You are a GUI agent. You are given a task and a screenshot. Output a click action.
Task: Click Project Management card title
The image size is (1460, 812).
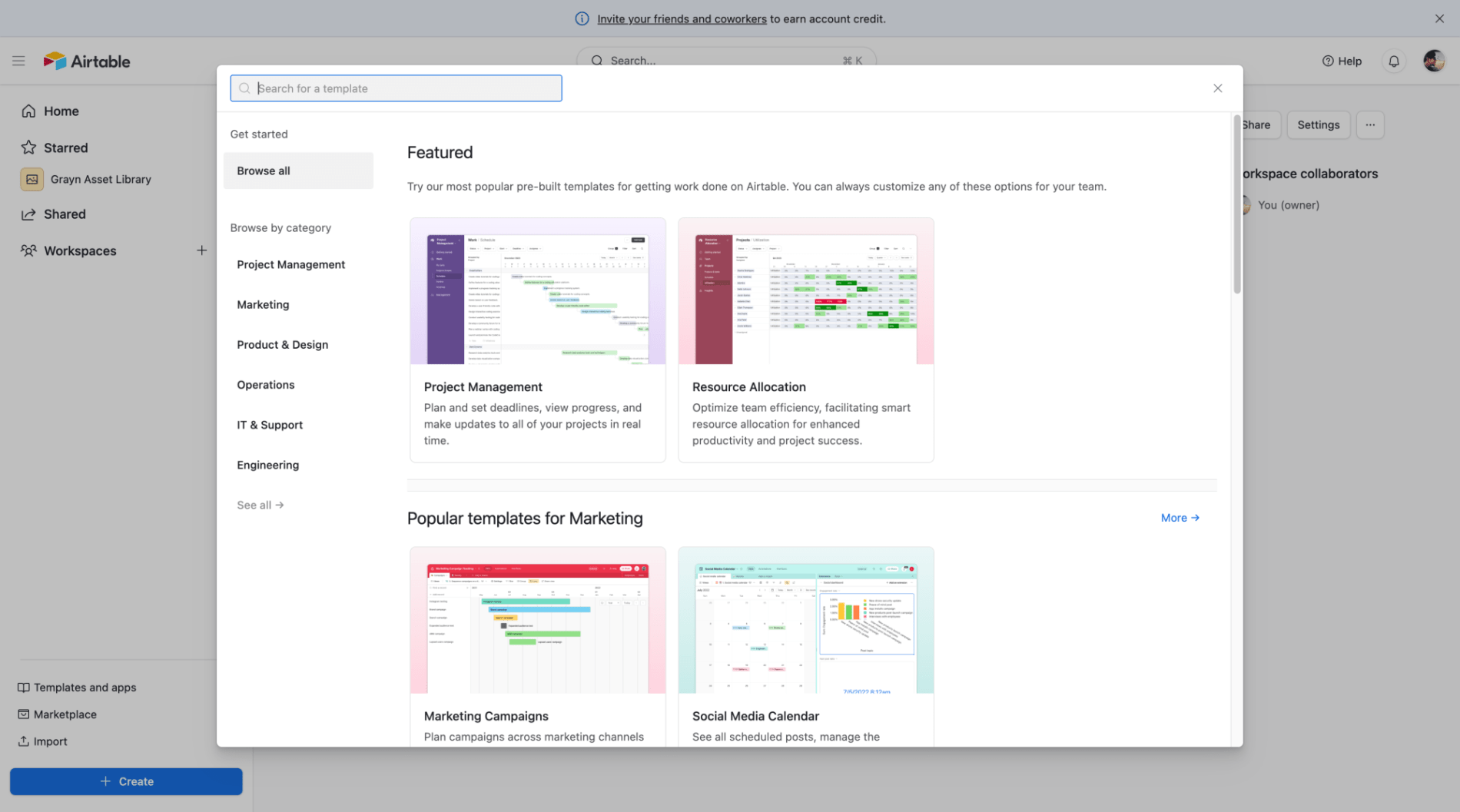pos(483,387)
